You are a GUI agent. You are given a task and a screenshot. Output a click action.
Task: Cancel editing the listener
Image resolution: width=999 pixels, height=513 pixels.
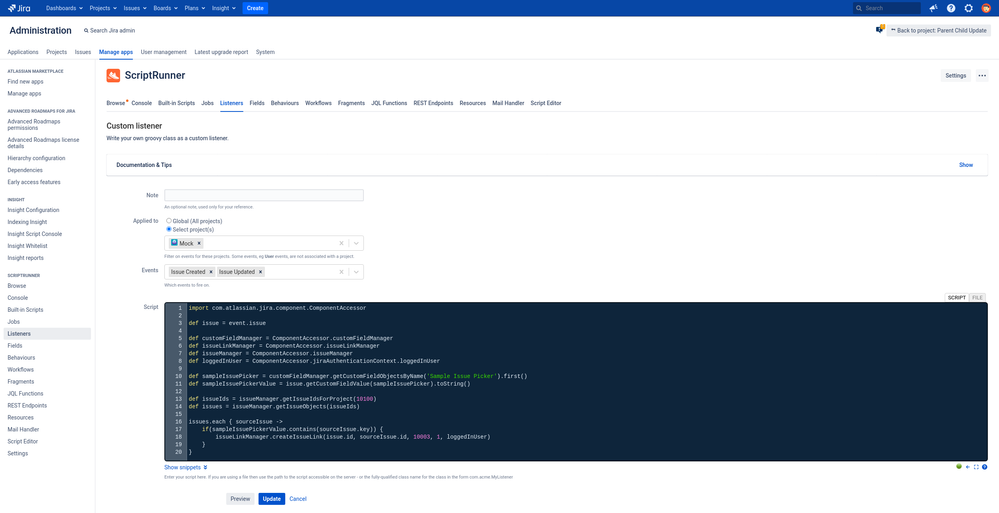coord(298,499)
